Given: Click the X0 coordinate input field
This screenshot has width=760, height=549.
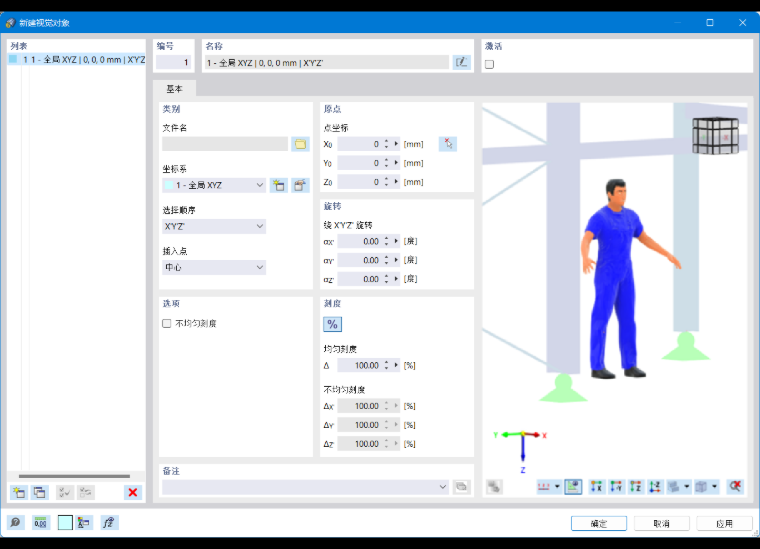Looking at the screenshot, I should tap(359, 144).
